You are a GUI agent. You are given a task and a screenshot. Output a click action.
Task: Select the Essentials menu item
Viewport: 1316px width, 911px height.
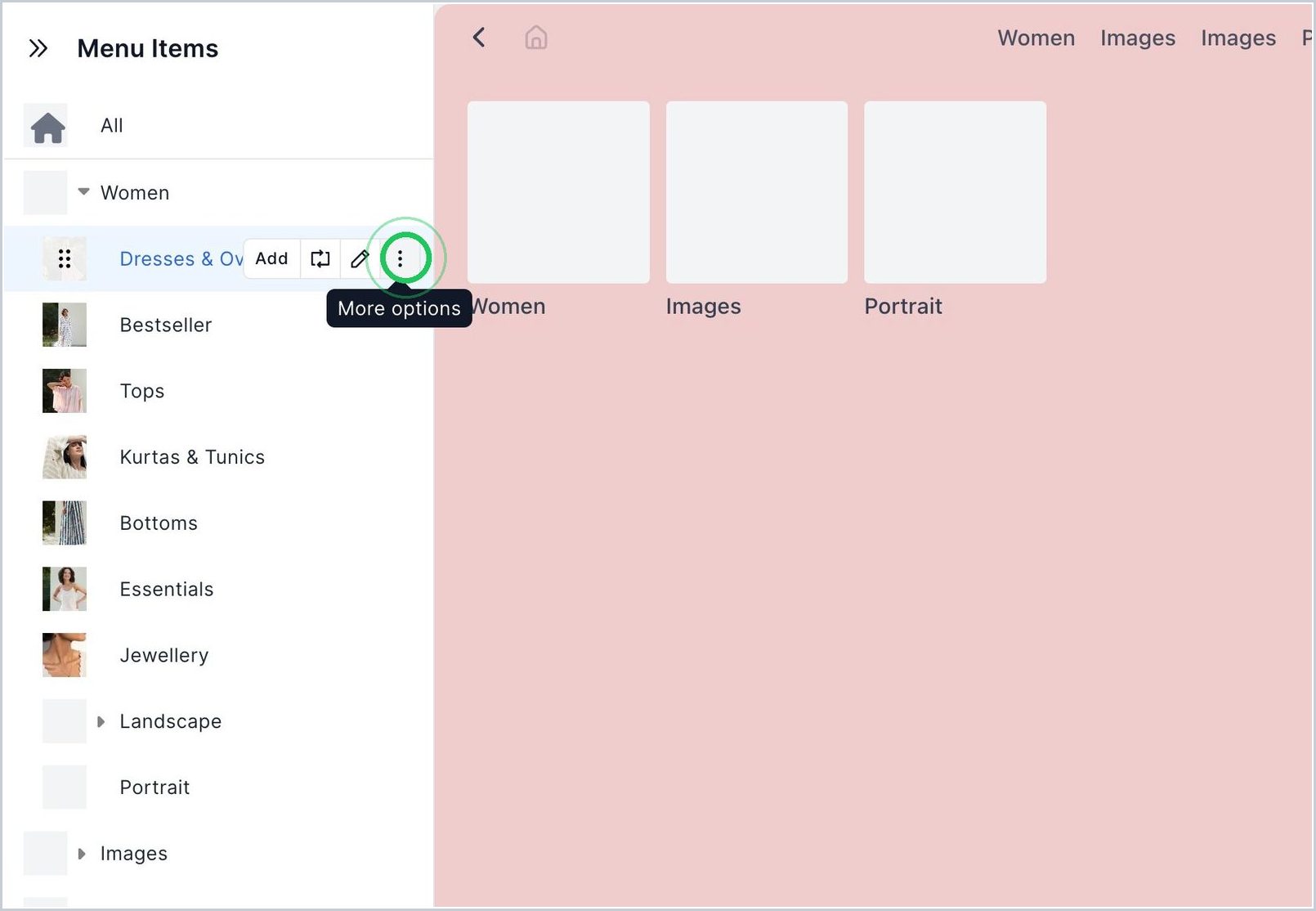click(x=218, y=590)
